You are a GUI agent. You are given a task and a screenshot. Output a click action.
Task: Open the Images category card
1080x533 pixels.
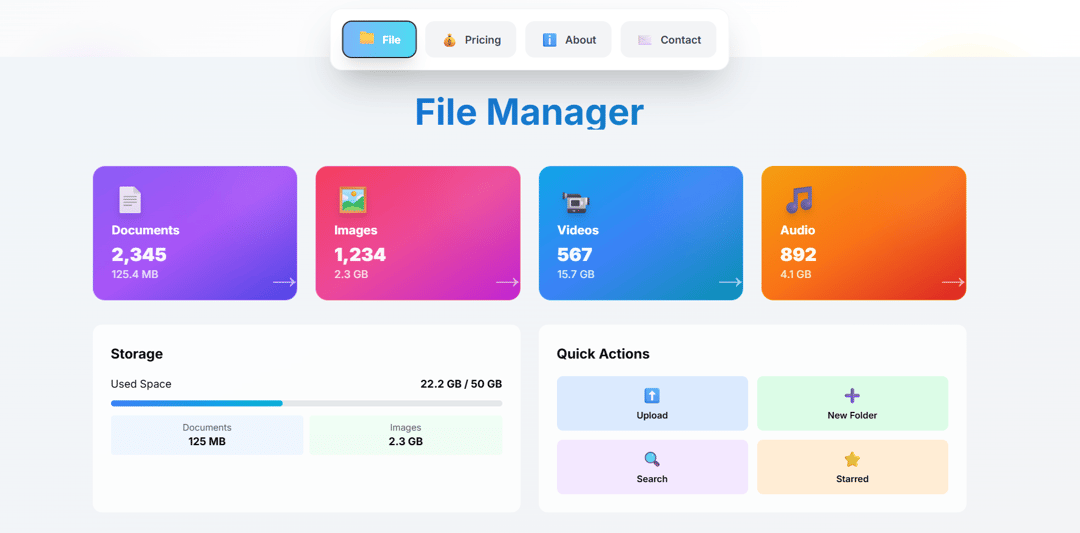418,233
